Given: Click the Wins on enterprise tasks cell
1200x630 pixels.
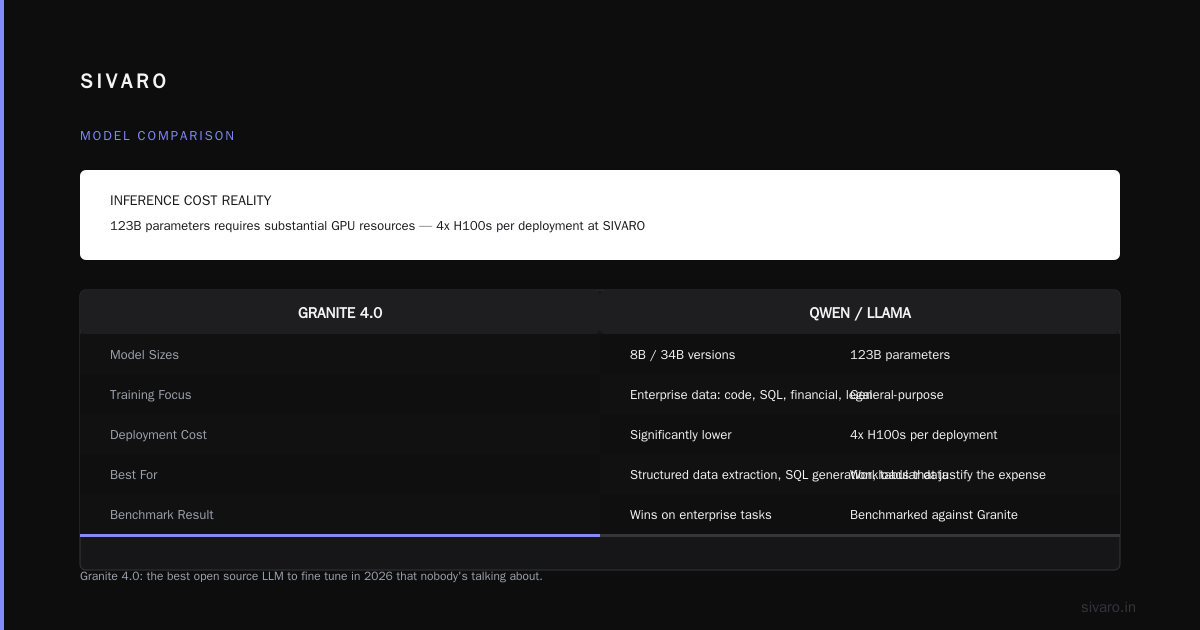Looking at the screenshot, I should [x=701, y=515].
